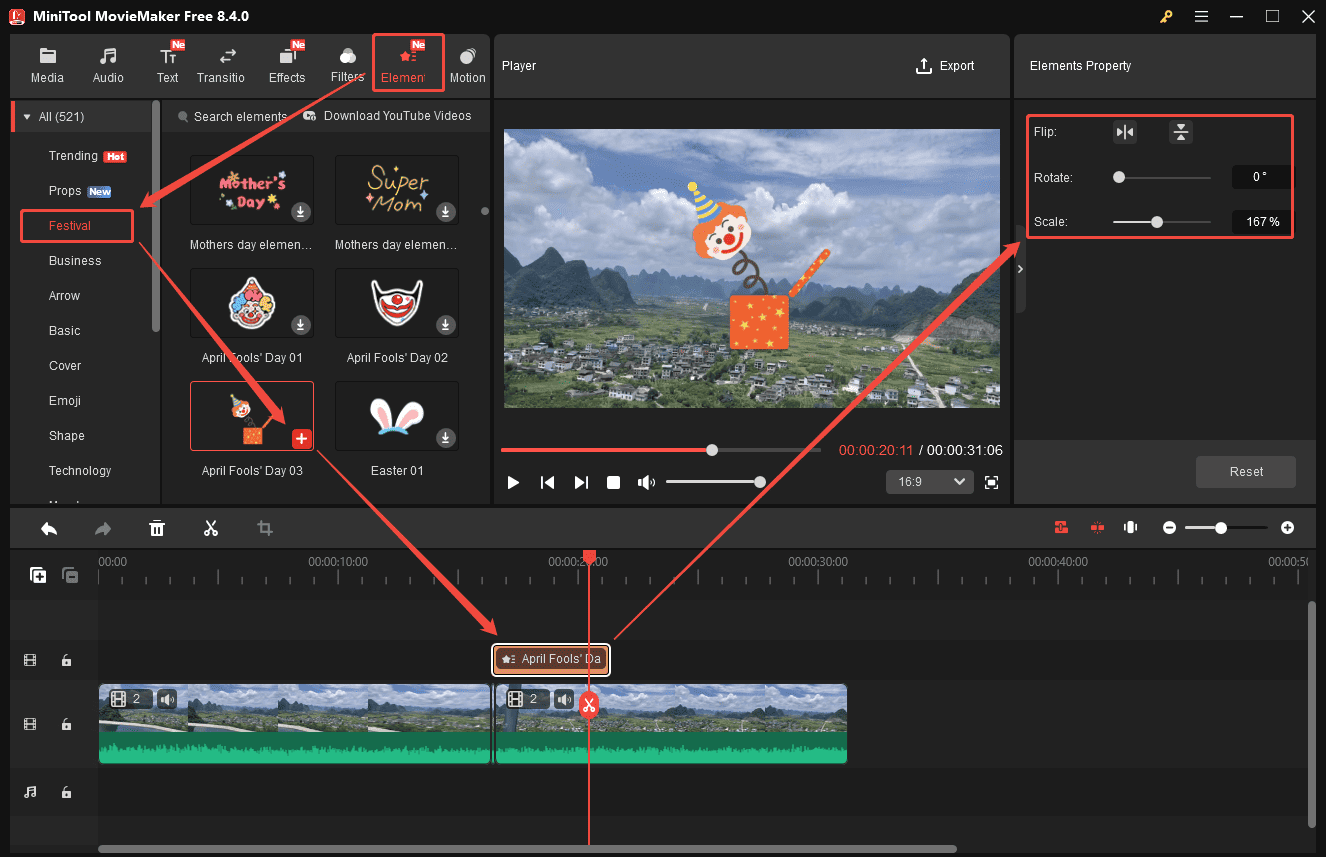
Task: Lock the music track
Action: (66, 792)
